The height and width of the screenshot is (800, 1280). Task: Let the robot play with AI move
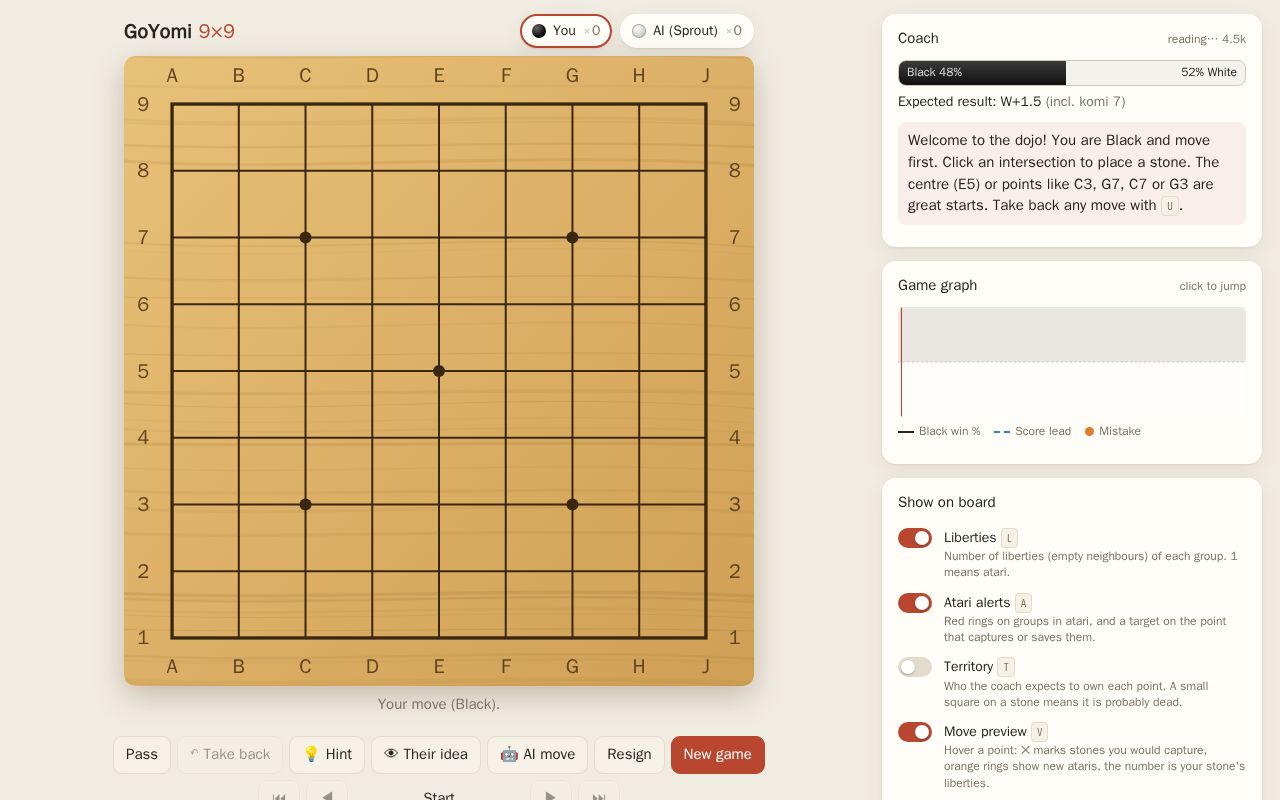coord(538,754)
